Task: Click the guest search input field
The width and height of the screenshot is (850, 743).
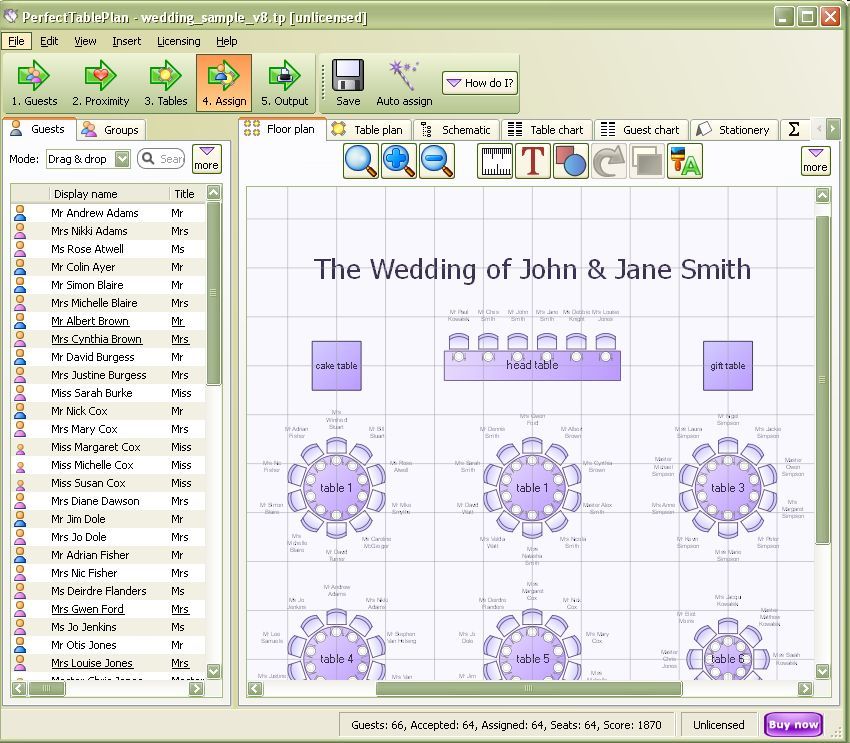Action: click(162, 159)
